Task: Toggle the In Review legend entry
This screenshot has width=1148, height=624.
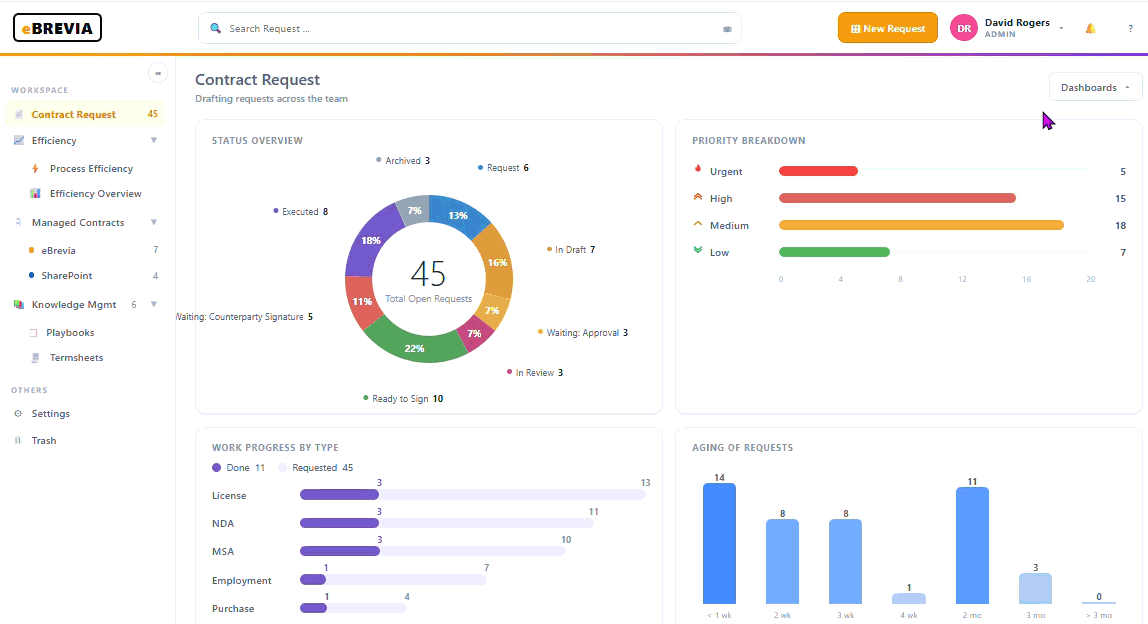Action: point(534,373)
